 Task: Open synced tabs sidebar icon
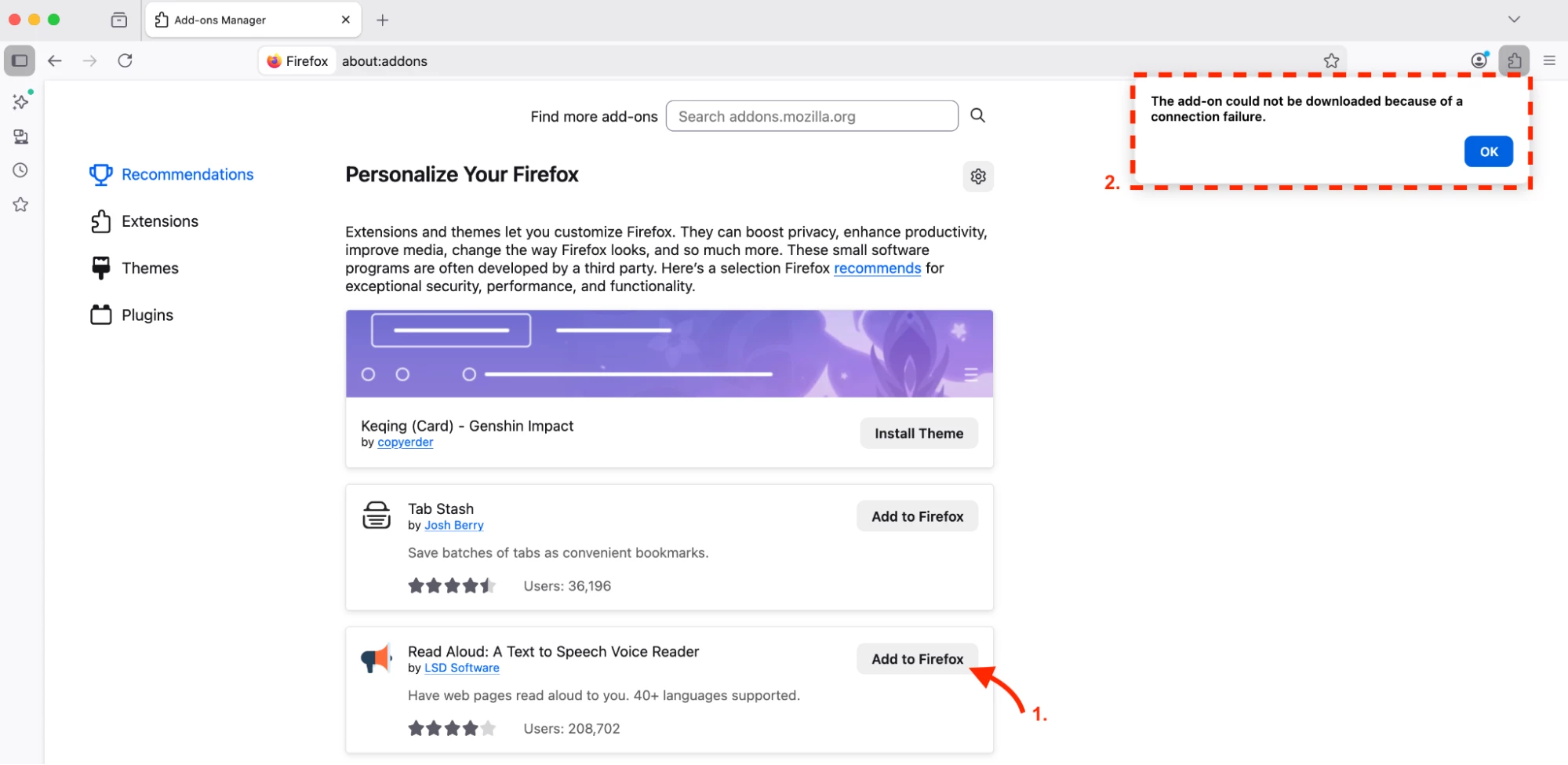21,137
